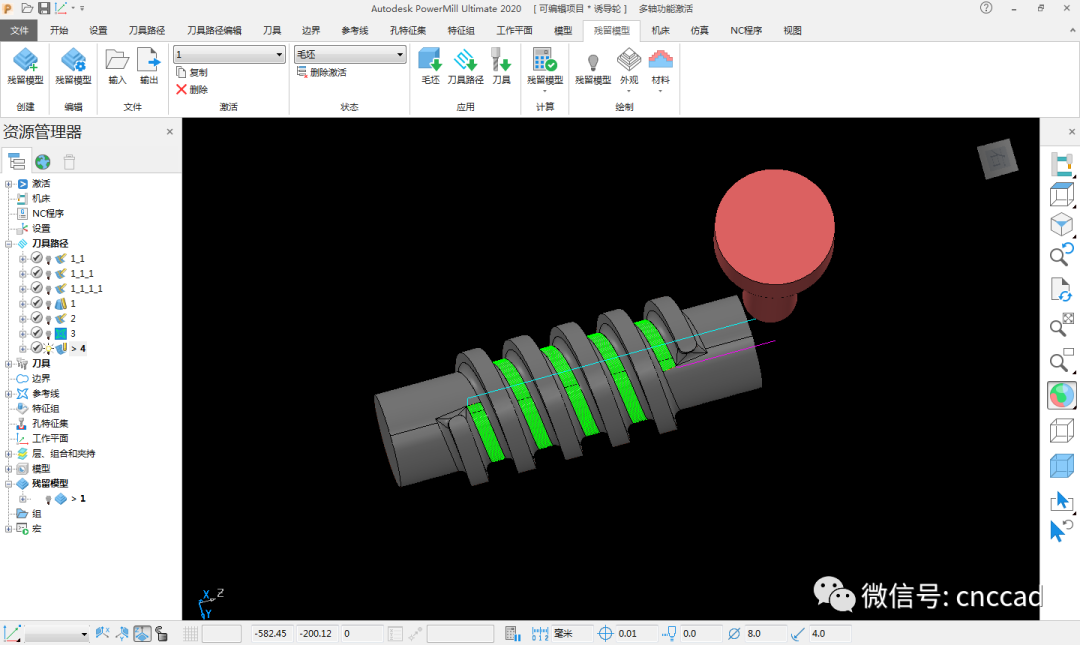Screen dimensions: 1080x645
Task: Switch to the 刀具路径编辑 ribbon tab
Action: (214, 30)
